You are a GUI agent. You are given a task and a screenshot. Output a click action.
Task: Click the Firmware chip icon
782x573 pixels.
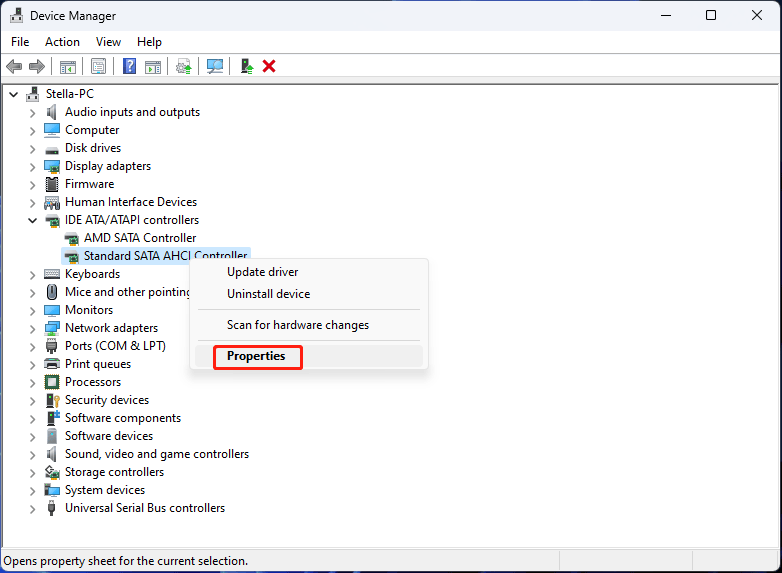pyautogui.click(x=52, y=184)
